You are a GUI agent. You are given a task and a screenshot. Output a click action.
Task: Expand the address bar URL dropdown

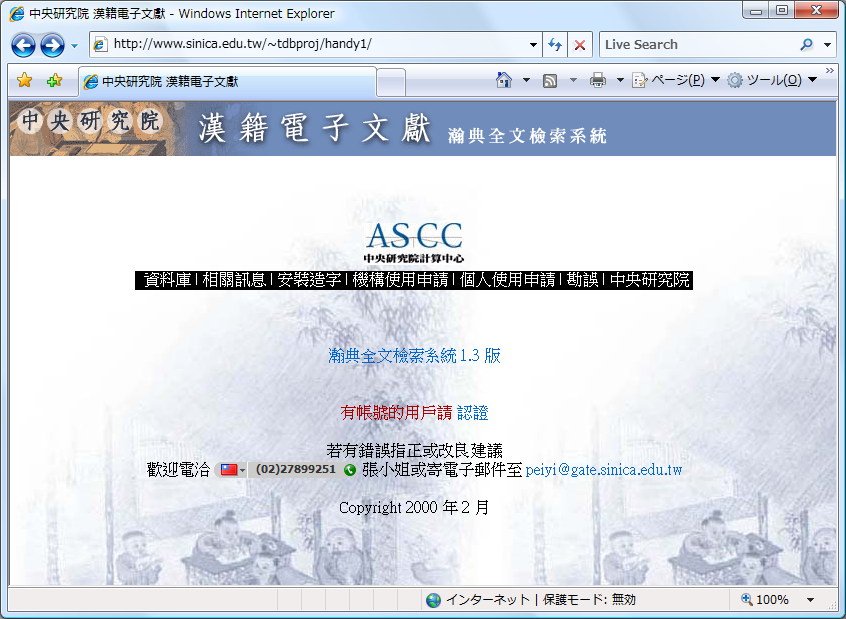533,45
